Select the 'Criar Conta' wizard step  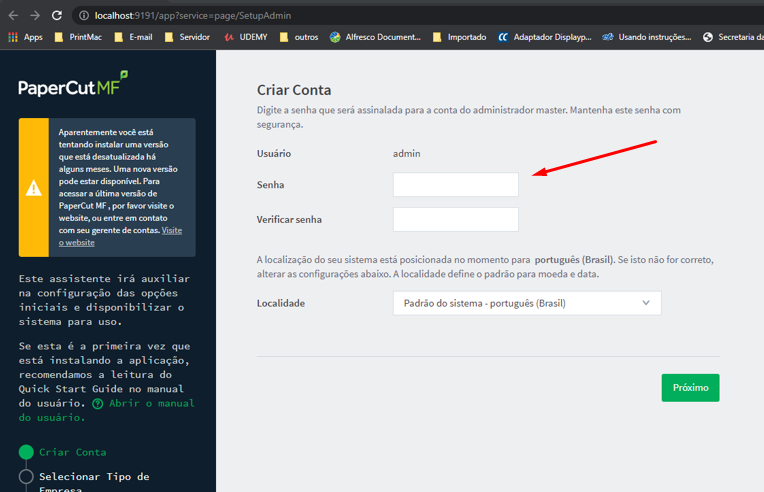(62, 452)
